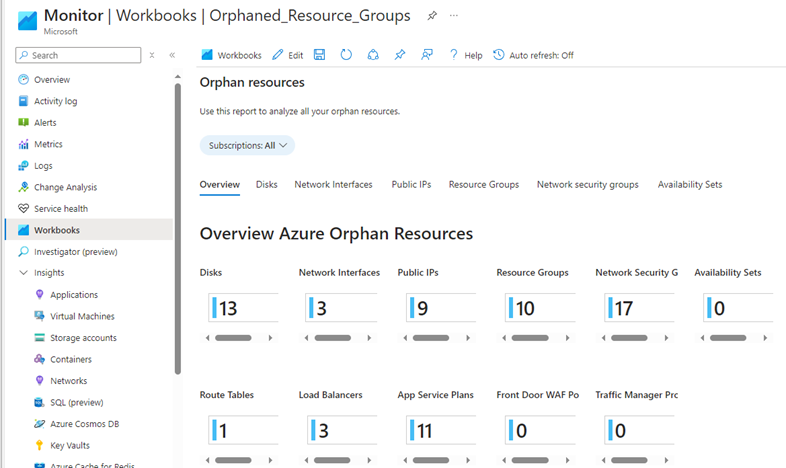Click Network Security tile showing 17
Image resolution: width=786 pixels, height=468 pixels.
(639, 308)
